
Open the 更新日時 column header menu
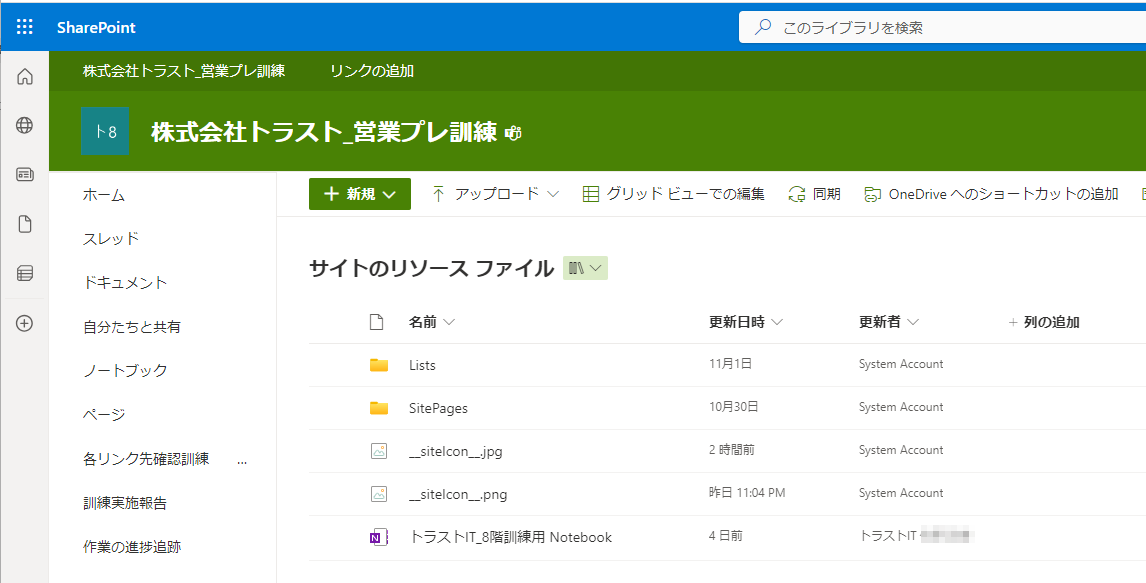tap(745, 322)
